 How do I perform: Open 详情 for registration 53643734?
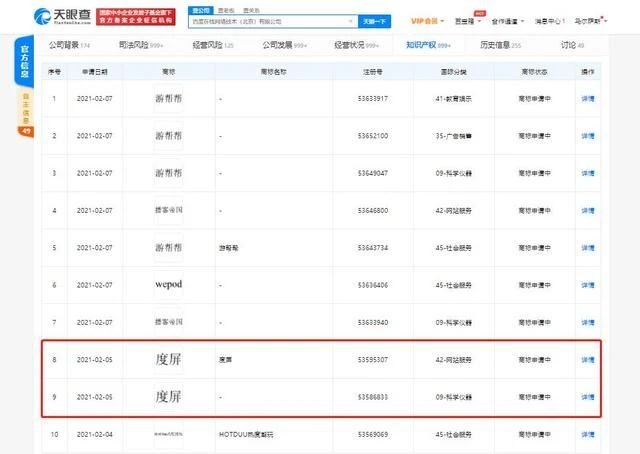click(588, 248)
